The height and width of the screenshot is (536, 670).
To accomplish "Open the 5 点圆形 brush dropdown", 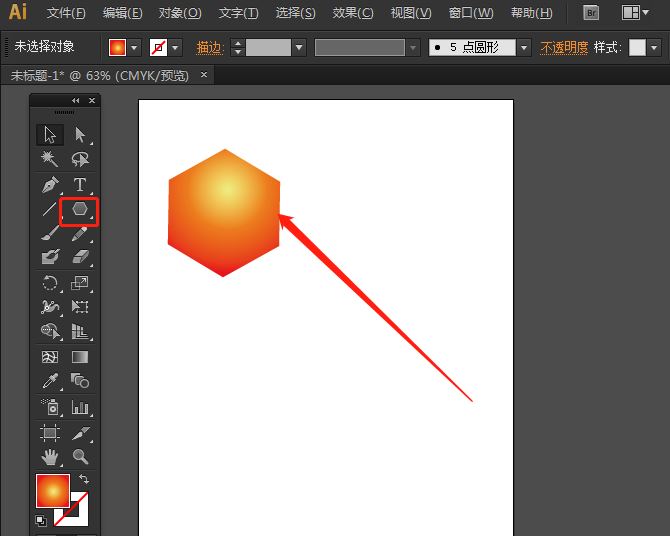I will coord(525,47).
